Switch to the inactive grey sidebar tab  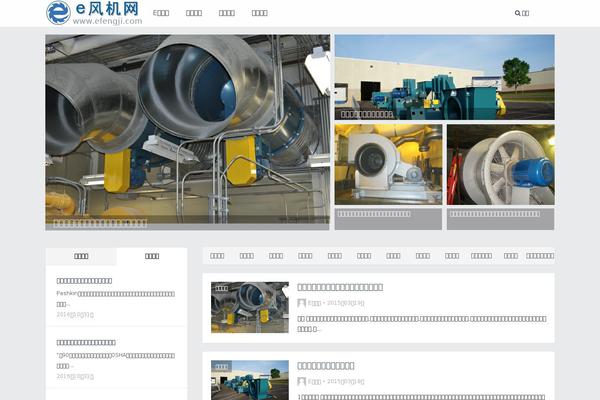[x=81, y=256]
